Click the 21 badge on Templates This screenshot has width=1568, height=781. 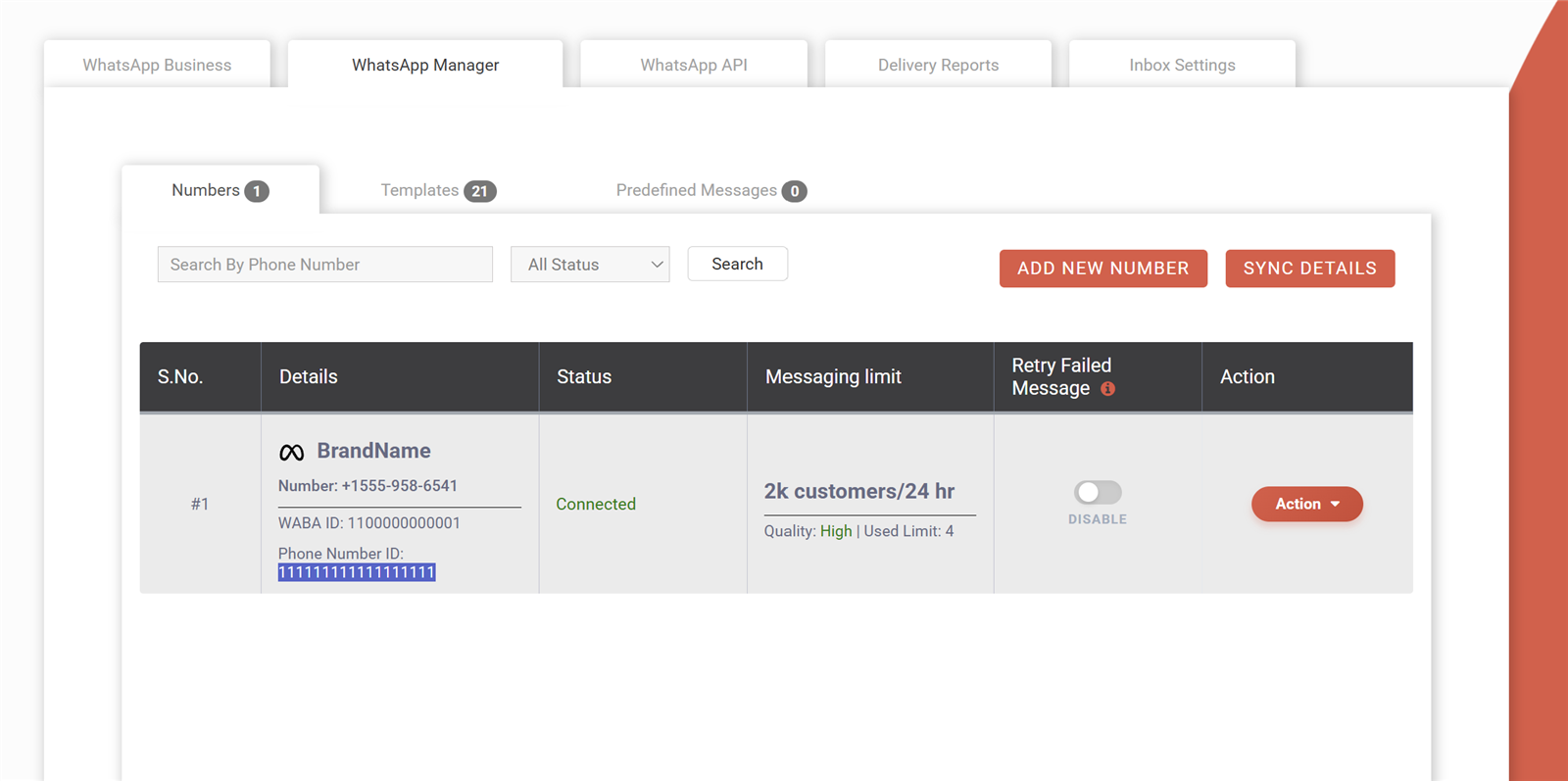point(480,191)
